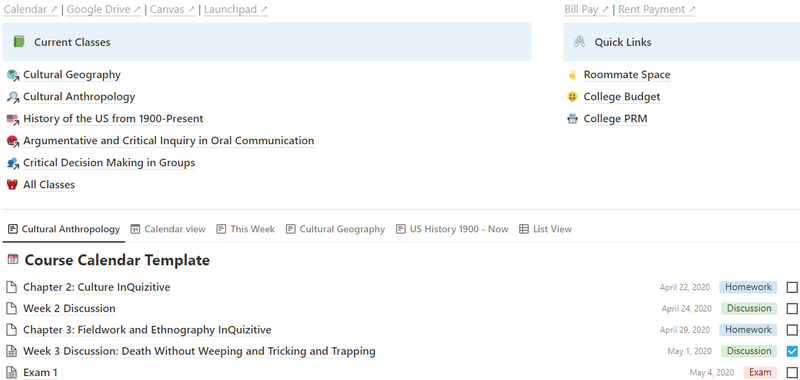Open Critical Decision Making in Groups page
Image resolution: width=800 pixels, height=380 pixels.
click(109, 163)
